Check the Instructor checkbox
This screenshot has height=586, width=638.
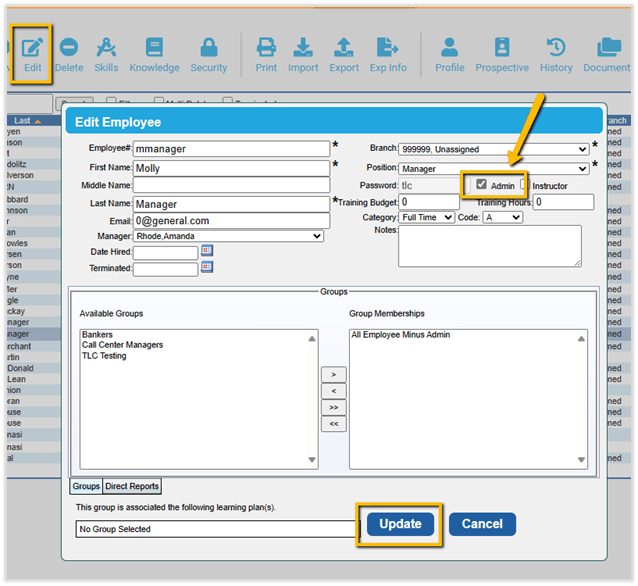tap(524, 184)
